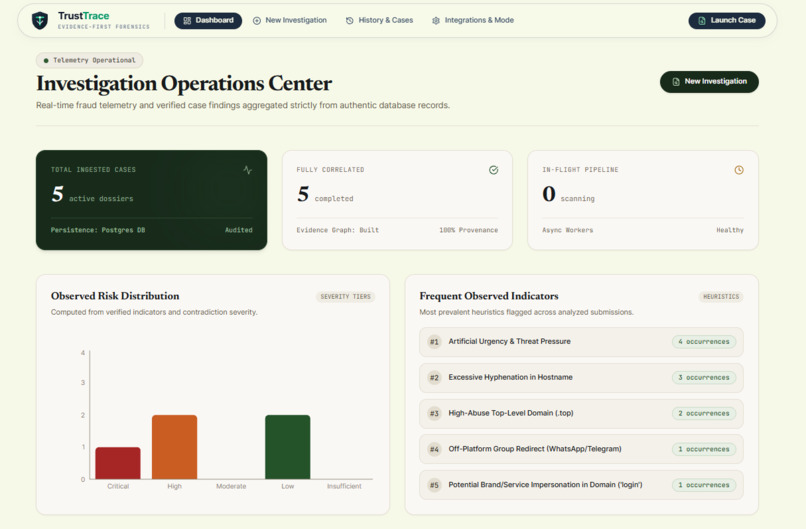Click the Audited label
This screenshot has height=529, width=806.
239,230
